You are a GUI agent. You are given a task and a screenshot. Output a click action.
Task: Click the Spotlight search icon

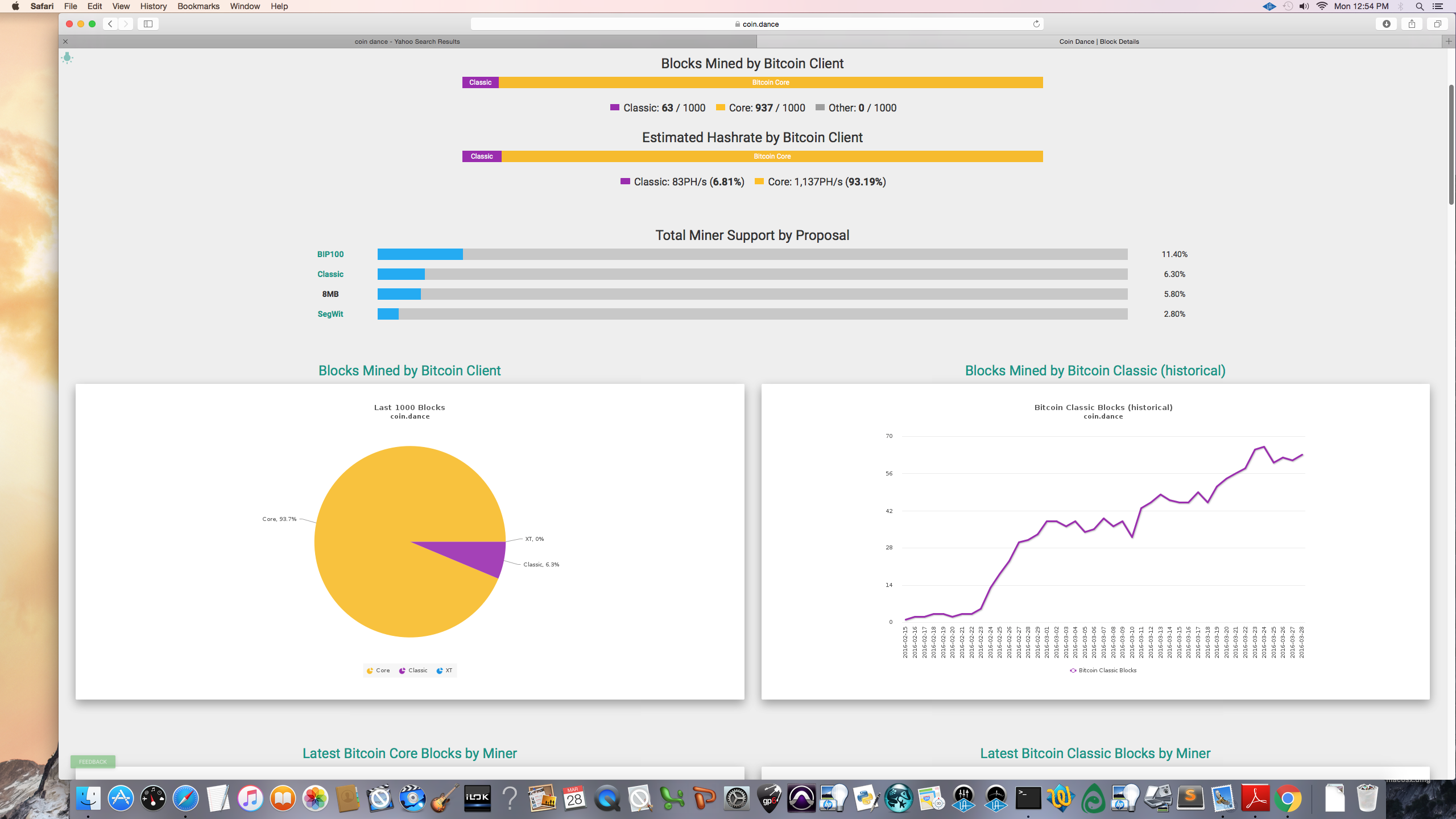(x=1420, y=6)
